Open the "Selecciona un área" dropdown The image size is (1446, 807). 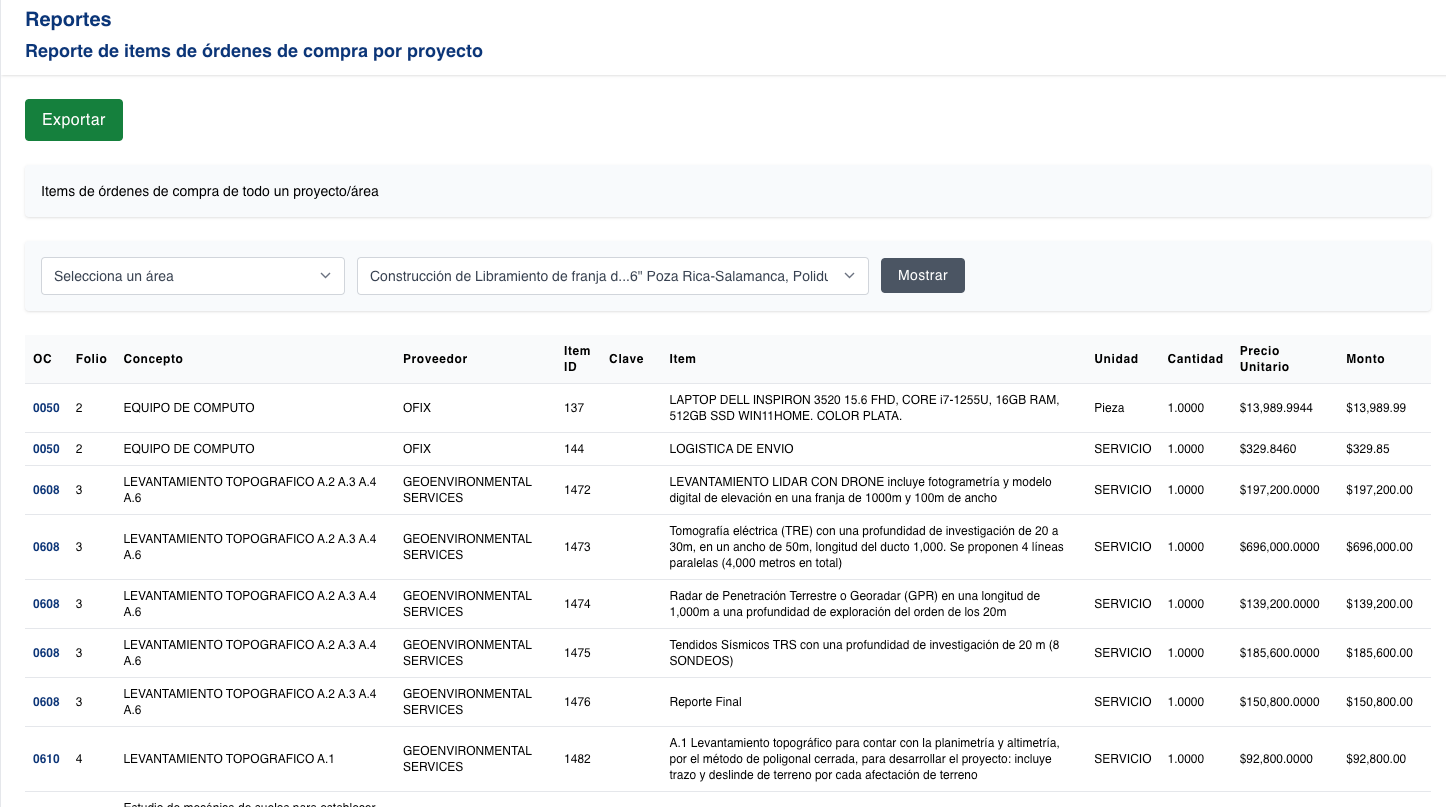point(192,275)
